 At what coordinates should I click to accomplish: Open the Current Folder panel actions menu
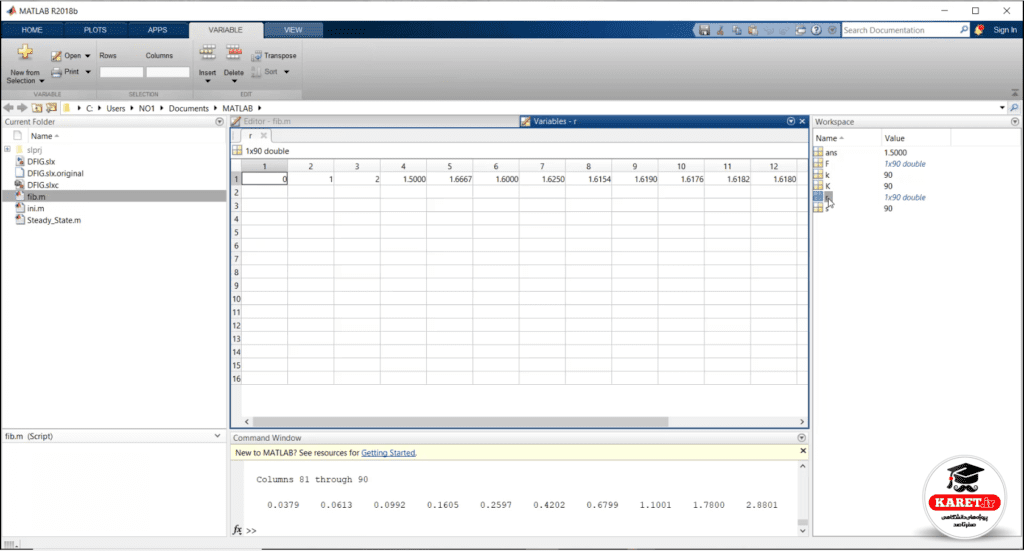(219, 122)
